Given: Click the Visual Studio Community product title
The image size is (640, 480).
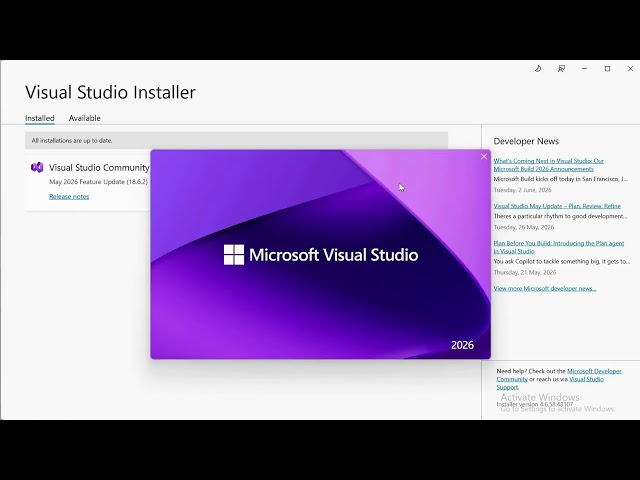Looking at the screenshot, I should [99, 167].
